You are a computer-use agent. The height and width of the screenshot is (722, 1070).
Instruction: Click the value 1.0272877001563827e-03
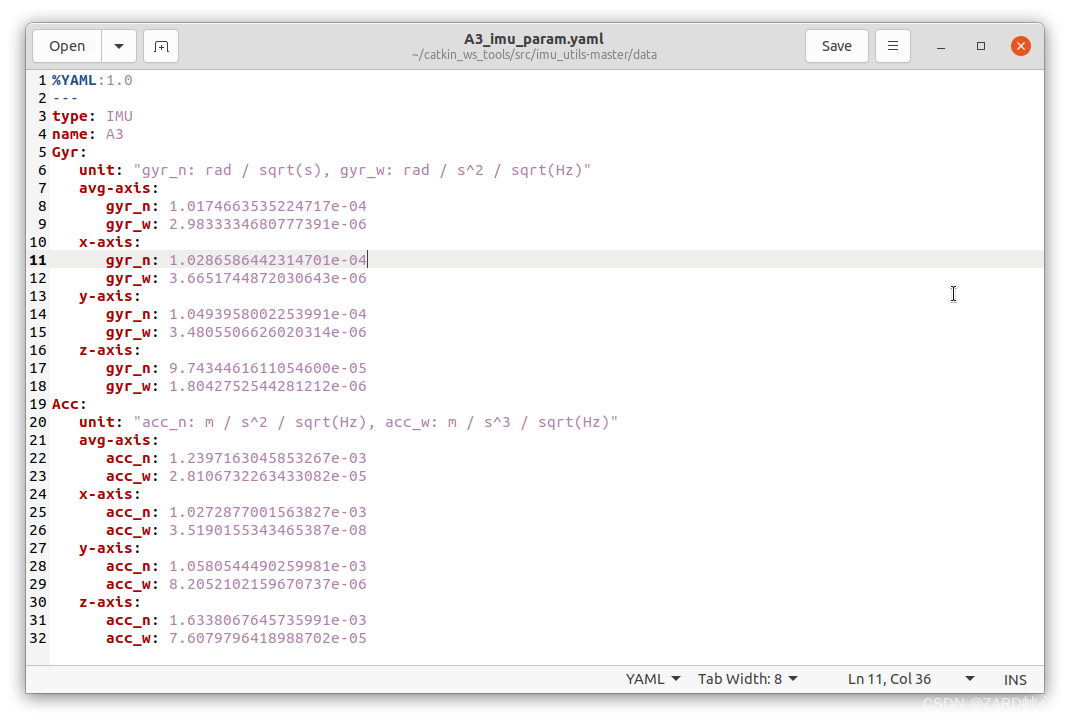tap(268, 512)
